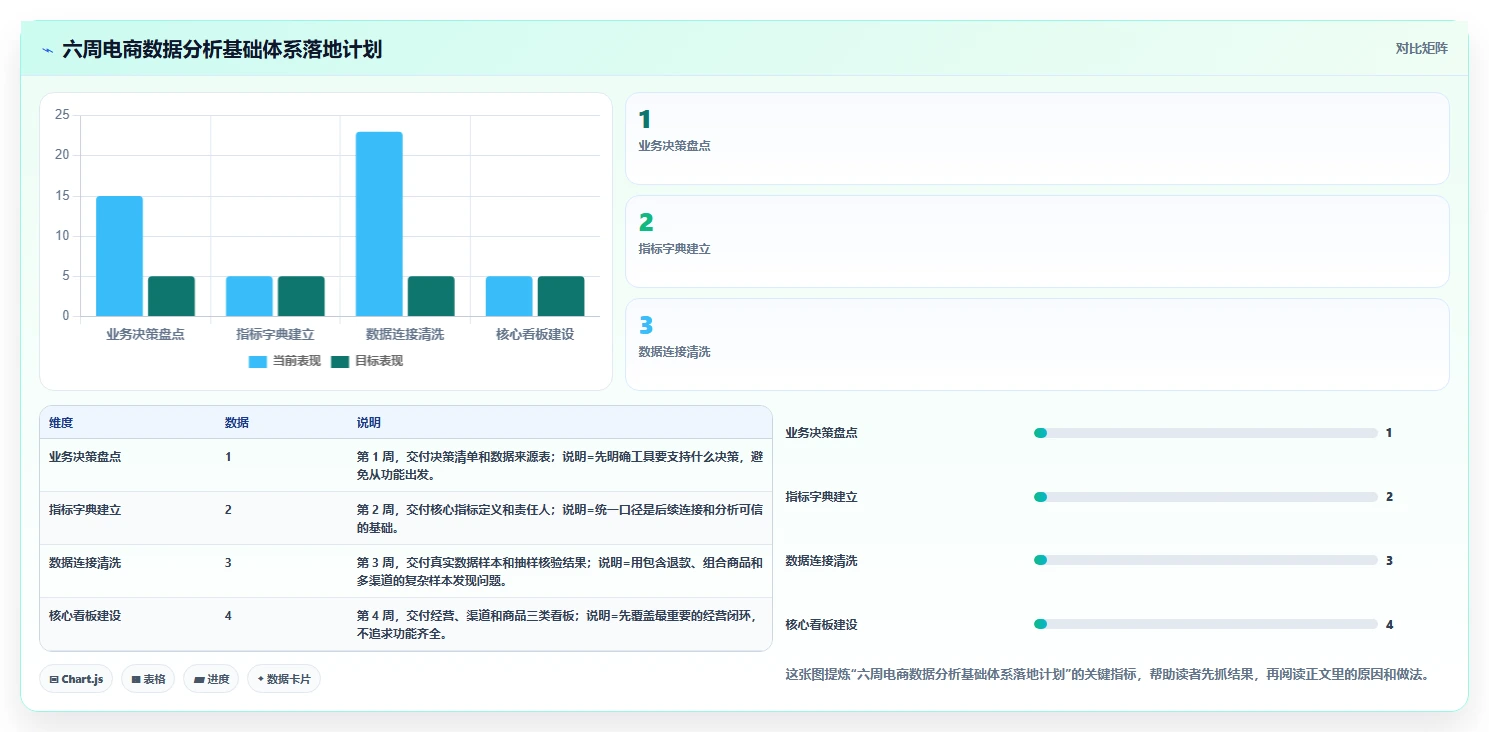1489x732 pixels.
Task: Click table cell 数据连接清洗 in third row
Action: click(x=85, y=562)
